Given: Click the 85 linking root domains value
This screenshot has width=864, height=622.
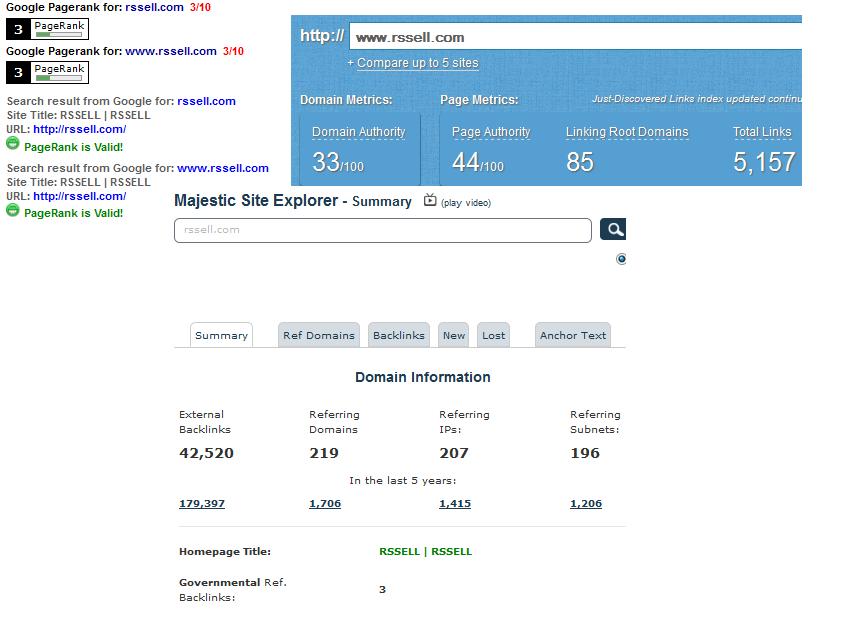Looking at the screenshot, I should click(580, 163).
